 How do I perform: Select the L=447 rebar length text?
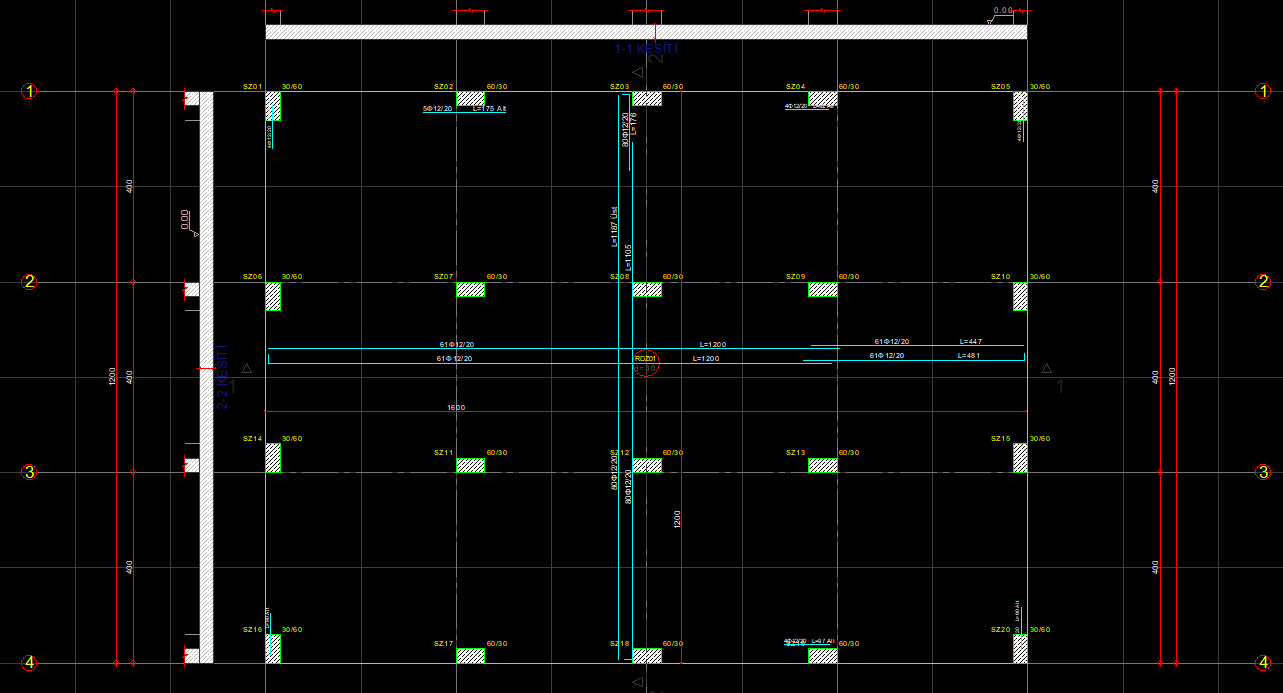(970, 342)
